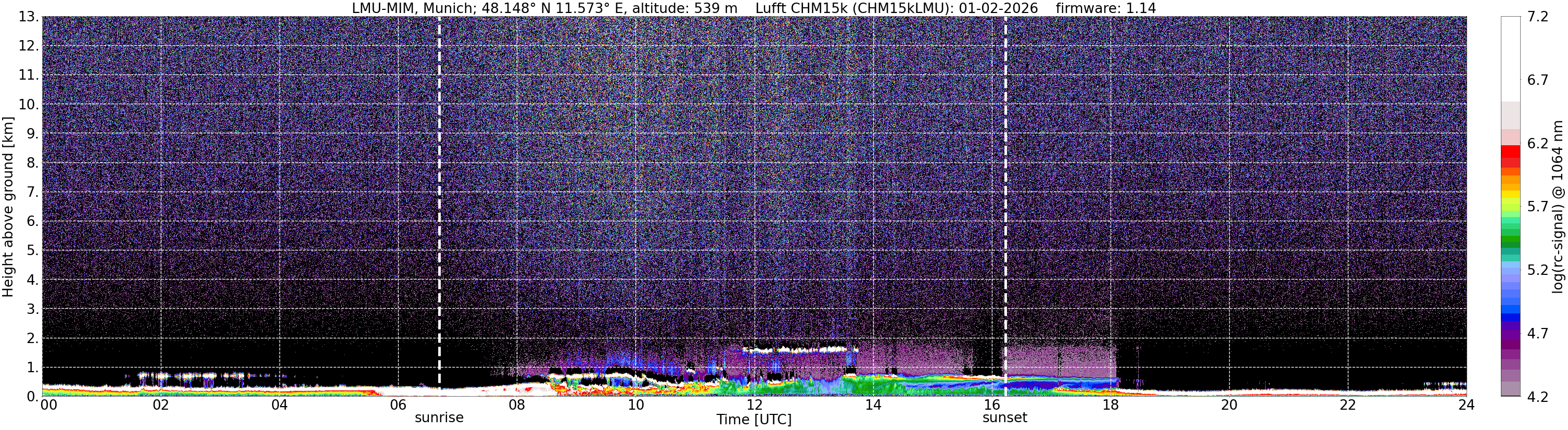The height and width of the screenshot is (430, 1568).
Task: Click the colorbar tick label 6.7
Action: click(x=1538, y=80)
